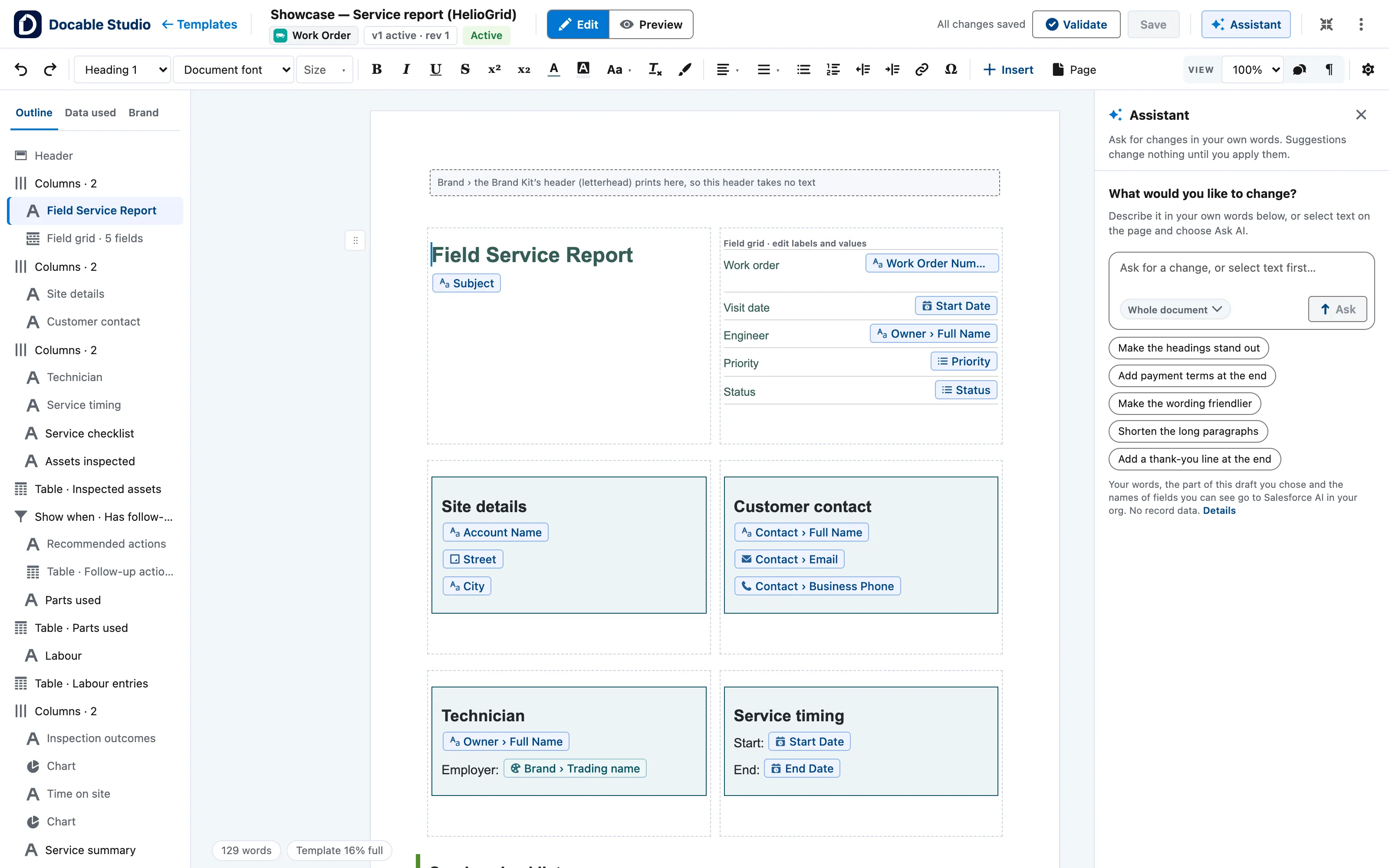Image resolution: width=1389 pixels, height=868 pixels.
Task: Open the Heading 1 style dropdown
Action: coord(122,69)
